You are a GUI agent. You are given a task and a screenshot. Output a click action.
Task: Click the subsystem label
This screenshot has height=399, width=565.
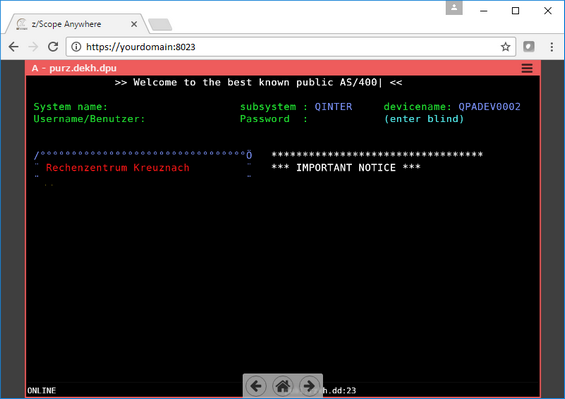pos(268,107)
